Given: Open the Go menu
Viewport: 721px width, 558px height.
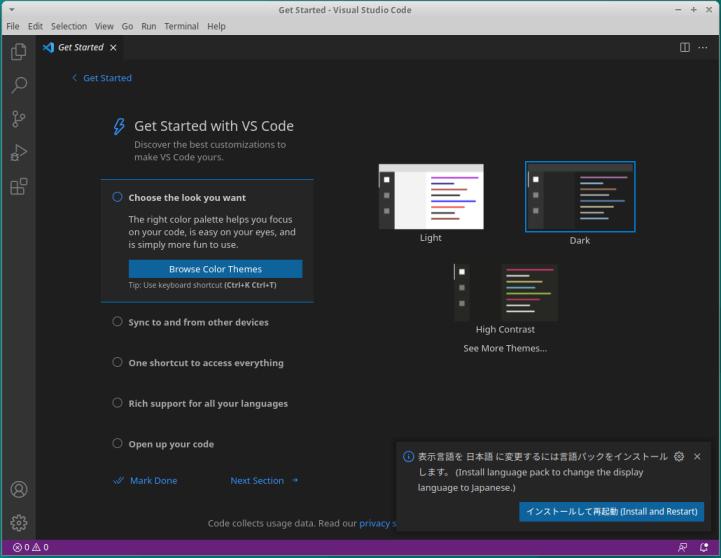Looking at the screenshot, I should click(x=127, y=26).
